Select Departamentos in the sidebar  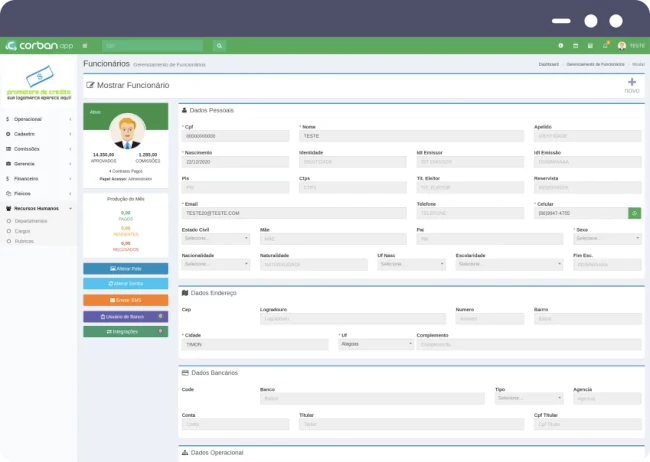pyautogui.click(x=31, y=220)
